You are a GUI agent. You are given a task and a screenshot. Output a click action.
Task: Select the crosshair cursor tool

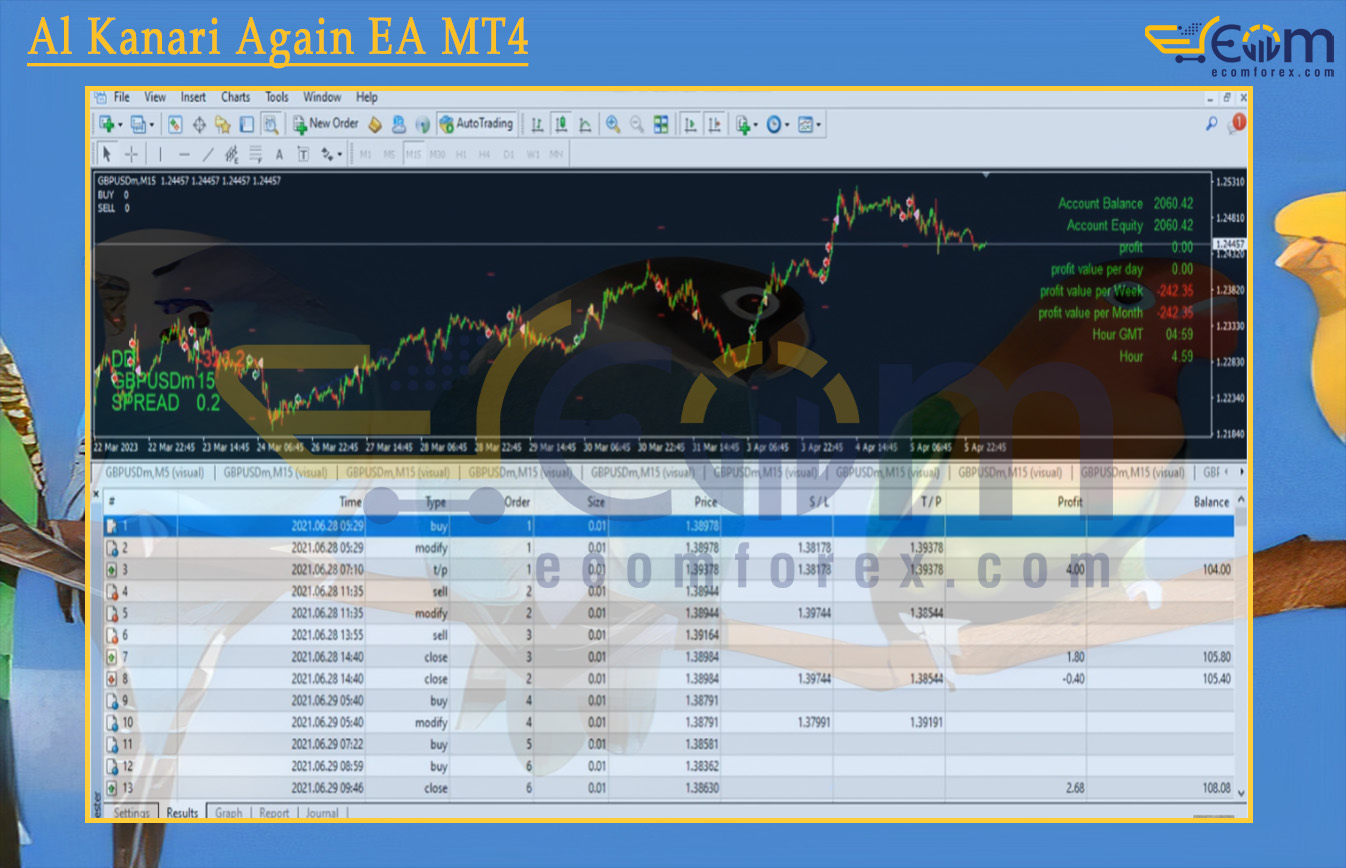point(132,154)
